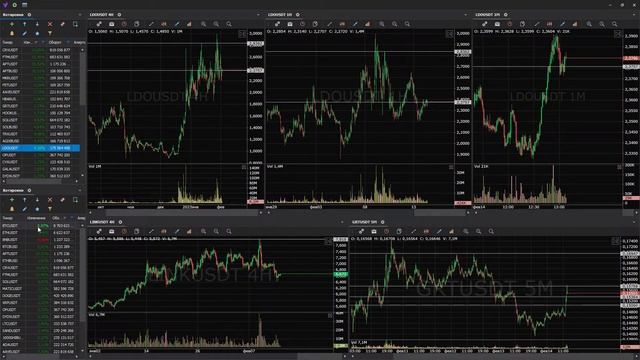Select the lower watchlist tab
The image size is (640, 360).
click(x=13, y=191)
